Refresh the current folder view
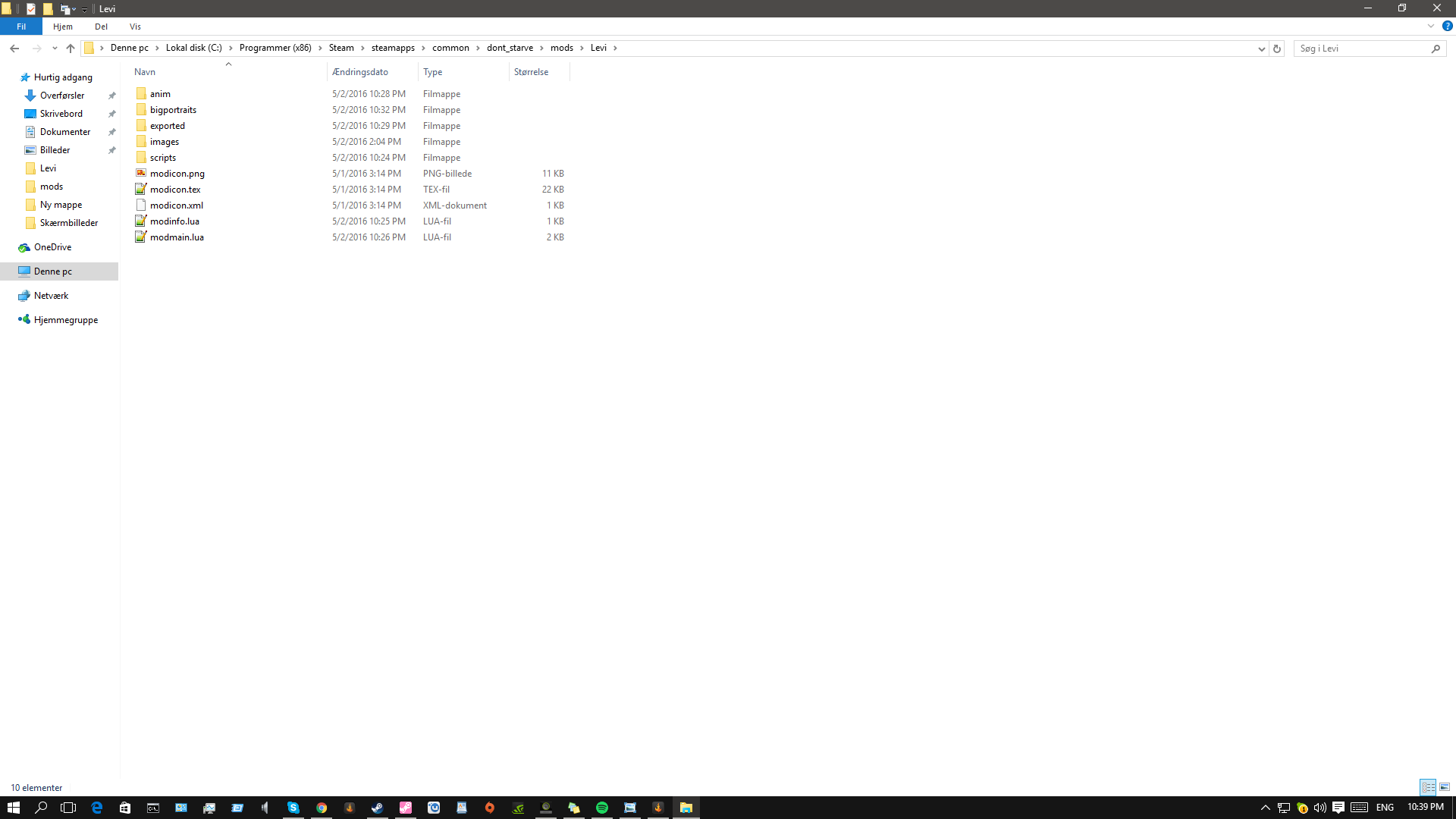The image size is (1456, 819). click(x=1277, y=49)
